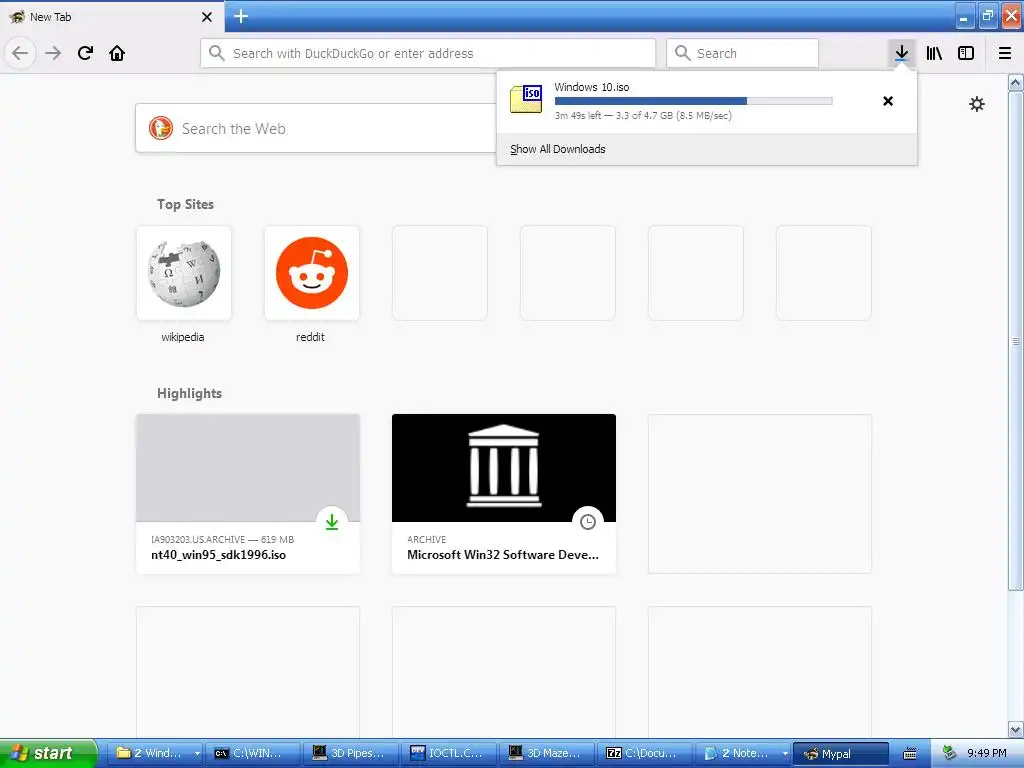
Task: Reload the current page
Action: pos(85,53)
